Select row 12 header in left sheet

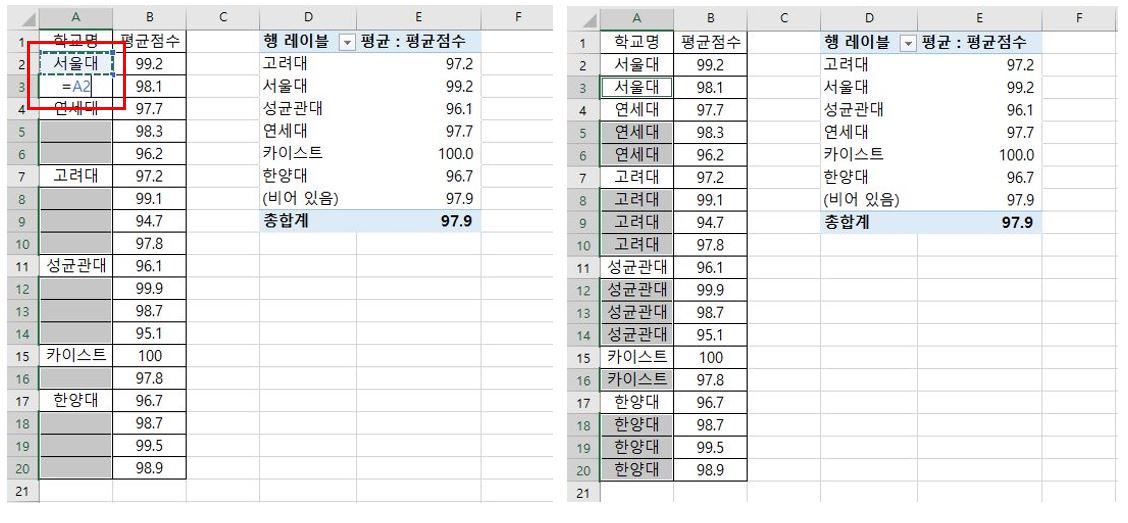click(x=23, y=288)
